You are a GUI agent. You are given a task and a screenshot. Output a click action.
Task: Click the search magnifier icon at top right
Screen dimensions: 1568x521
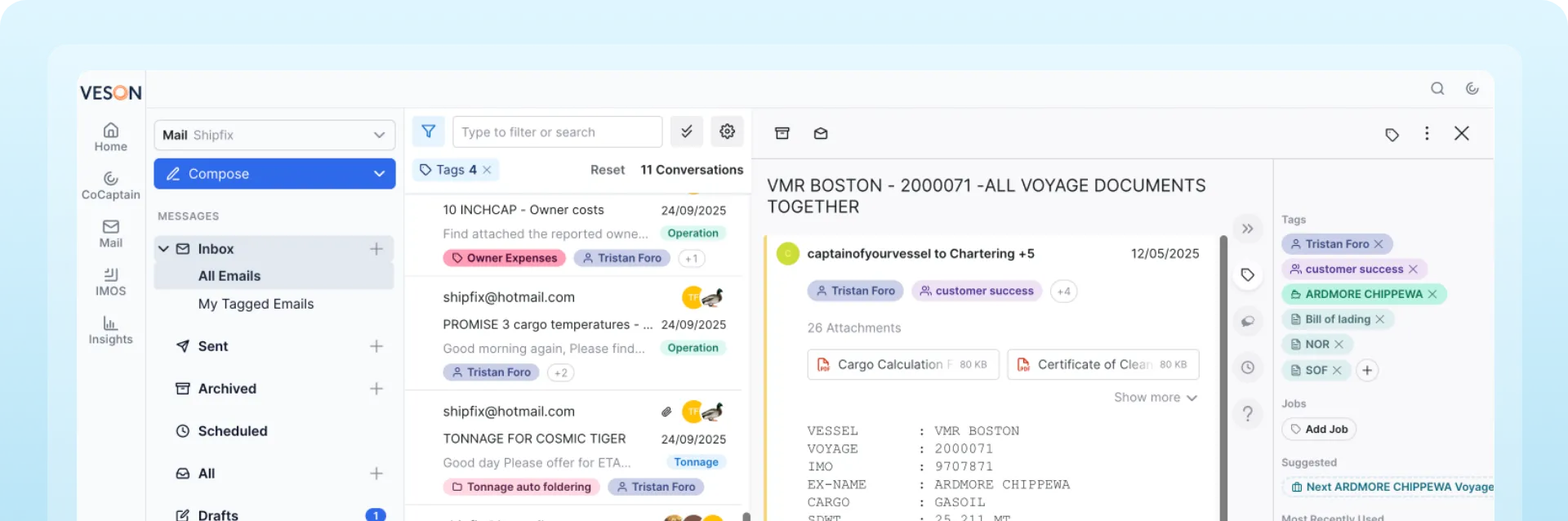click(1437, 88)
